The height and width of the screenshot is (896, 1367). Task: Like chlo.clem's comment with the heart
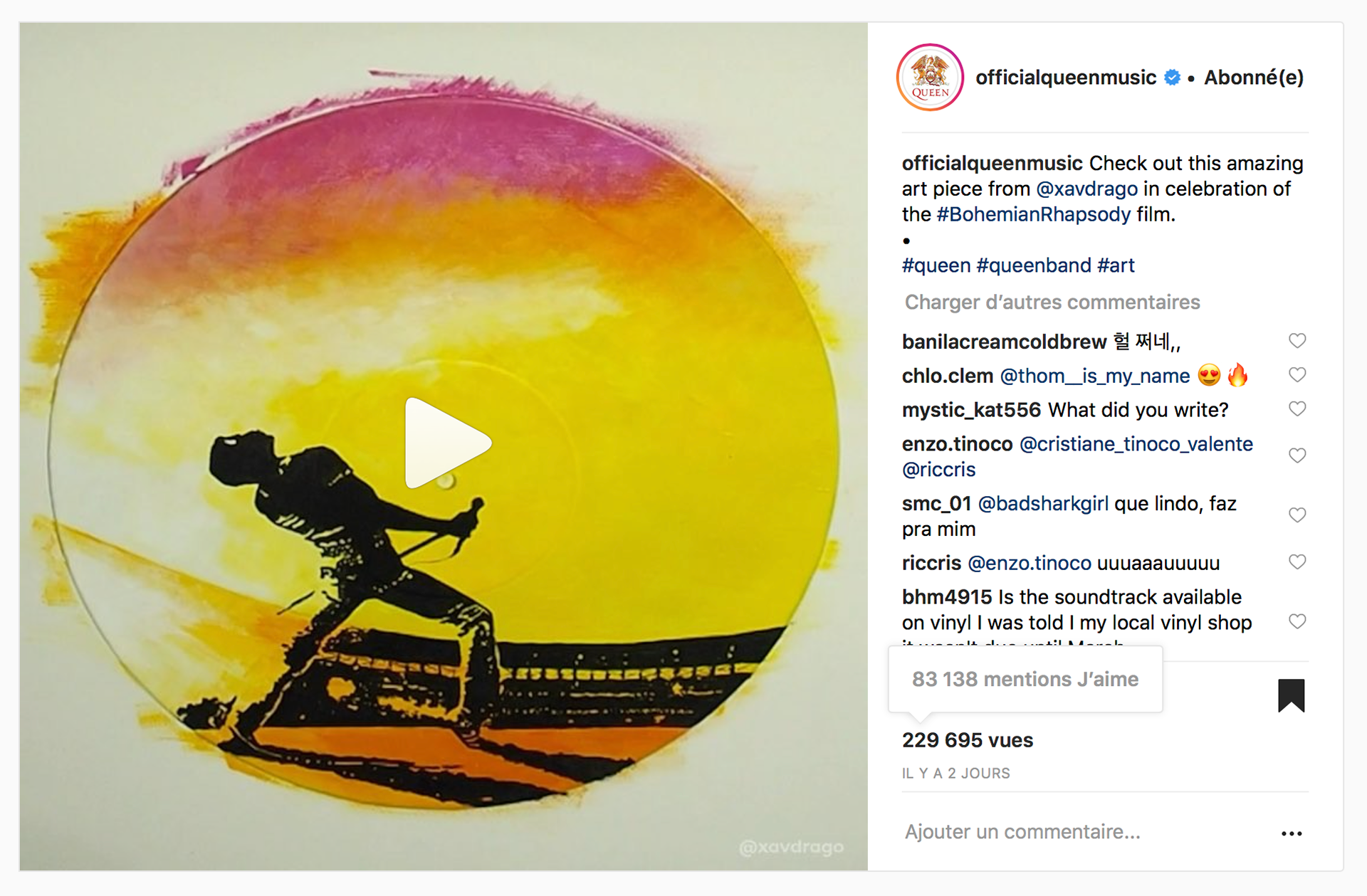tap(1297, 375)
